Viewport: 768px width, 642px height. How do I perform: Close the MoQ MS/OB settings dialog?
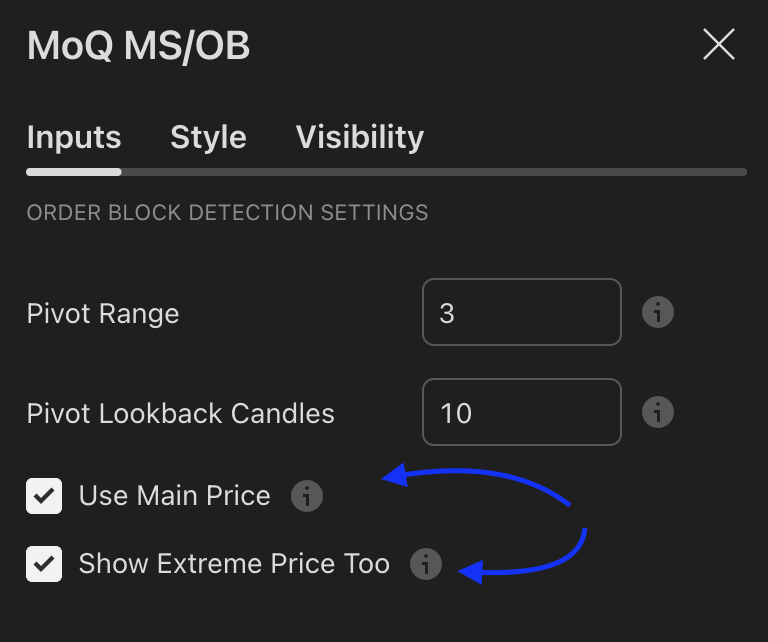click(719, 45)
